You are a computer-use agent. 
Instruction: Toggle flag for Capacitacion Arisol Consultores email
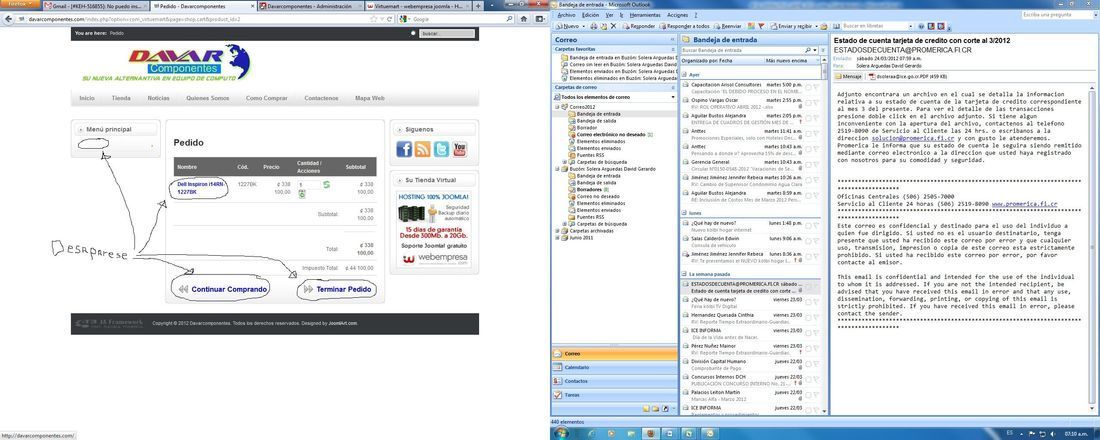click(816, 87)
